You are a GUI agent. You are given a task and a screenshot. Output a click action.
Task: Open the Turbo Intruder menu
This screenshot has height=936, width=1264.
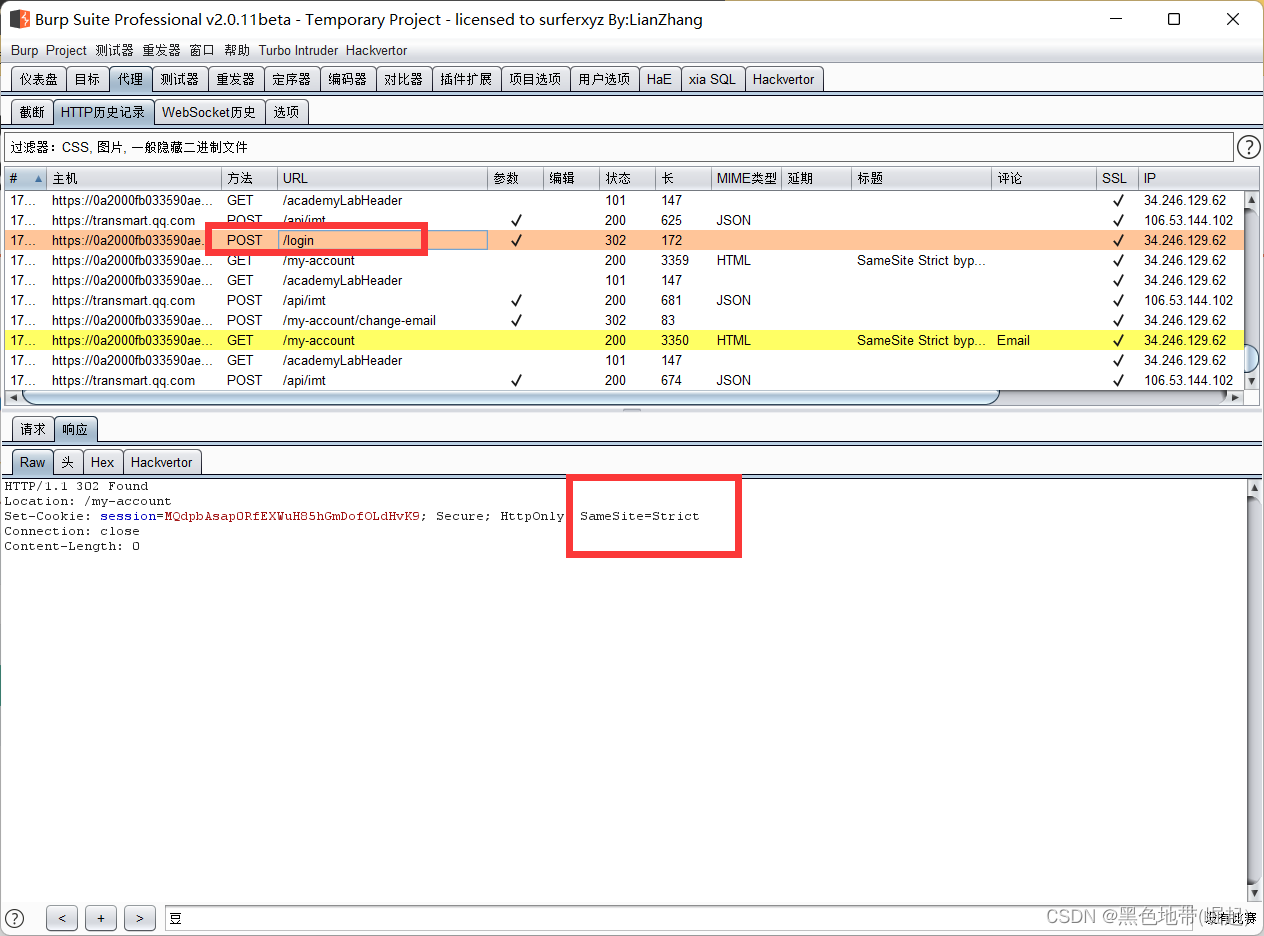[298, 50]
